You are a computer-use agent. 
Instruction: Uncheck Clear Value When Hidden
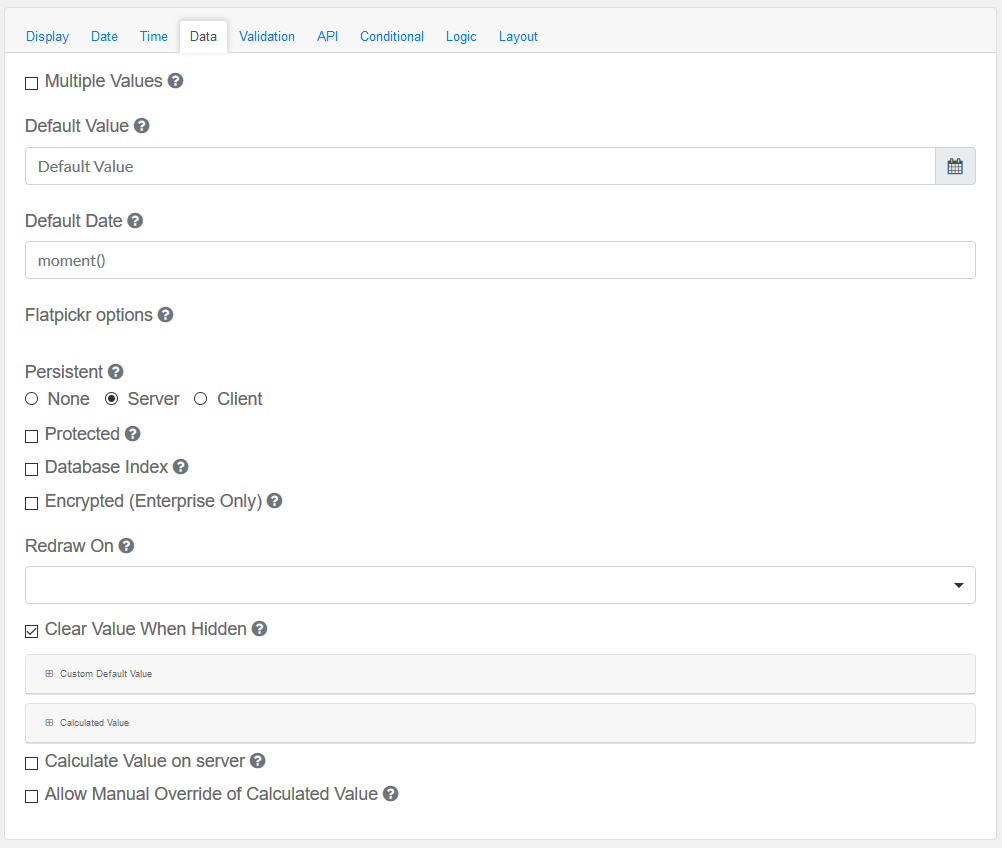[32, 631]
